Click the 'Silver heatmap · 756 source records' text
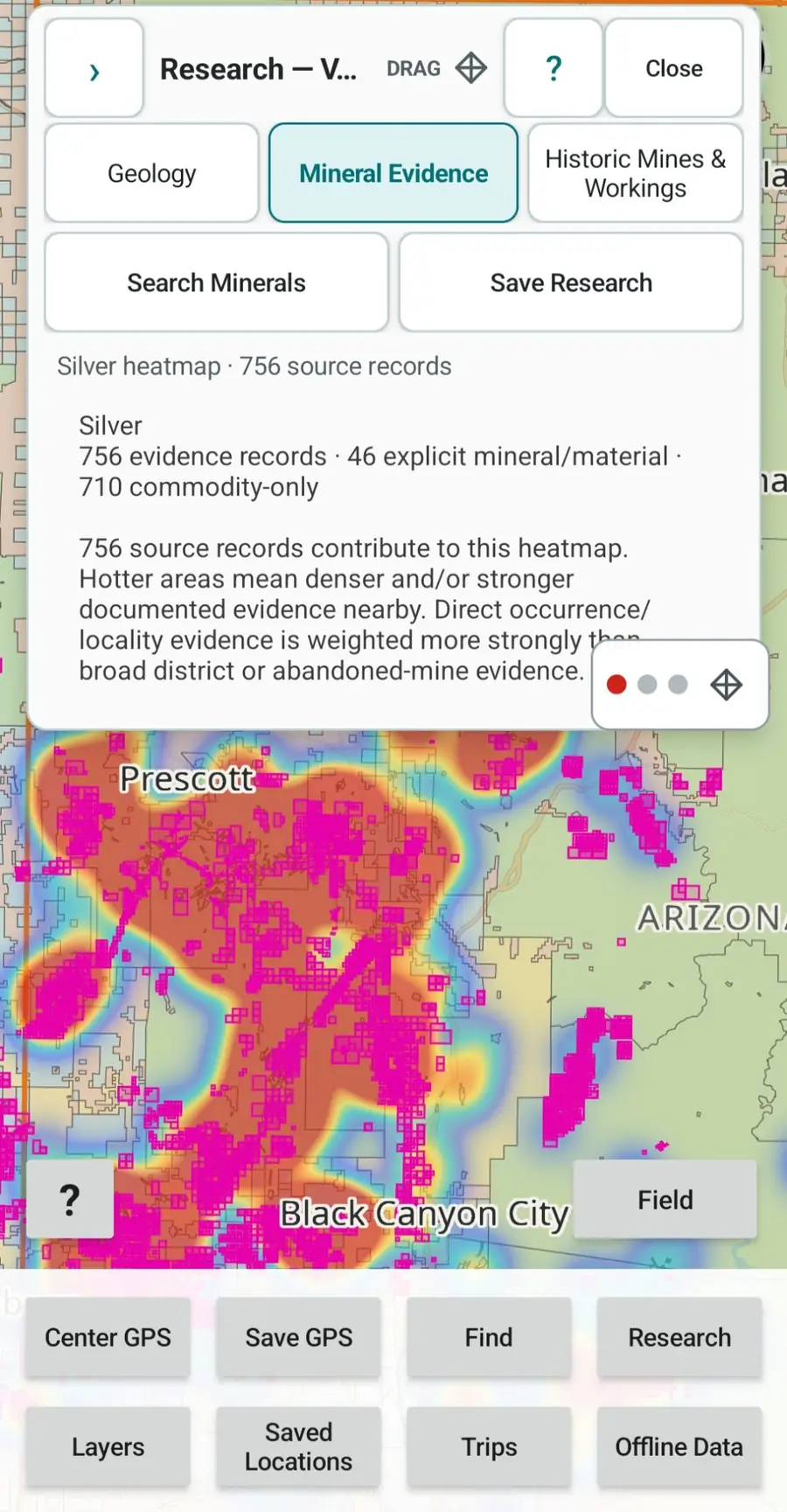Screen dimensions: 787x1512 click(254, 366)
